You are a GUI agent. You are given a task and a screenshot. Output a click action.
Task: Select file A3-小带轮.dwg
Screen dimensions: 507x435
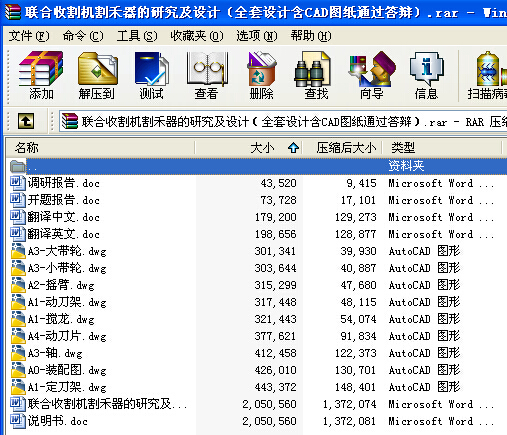pos(67,268)
